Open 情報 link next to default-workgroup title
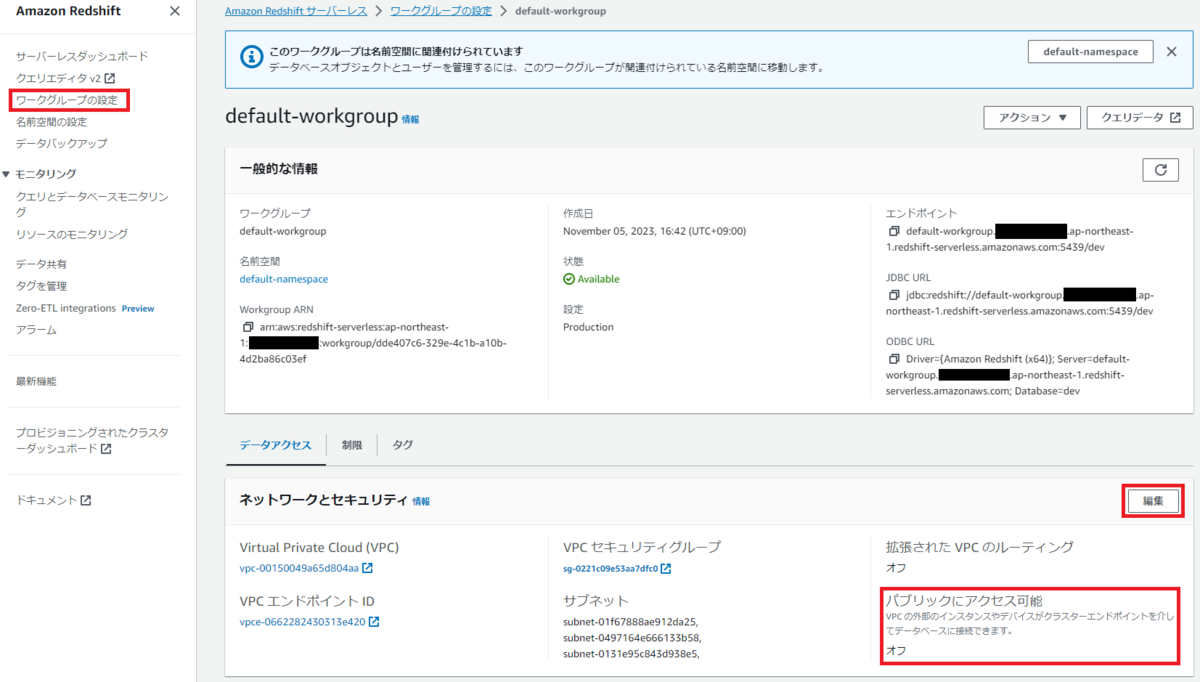The height and width of the screenshot is (682, 1200). 411,119
